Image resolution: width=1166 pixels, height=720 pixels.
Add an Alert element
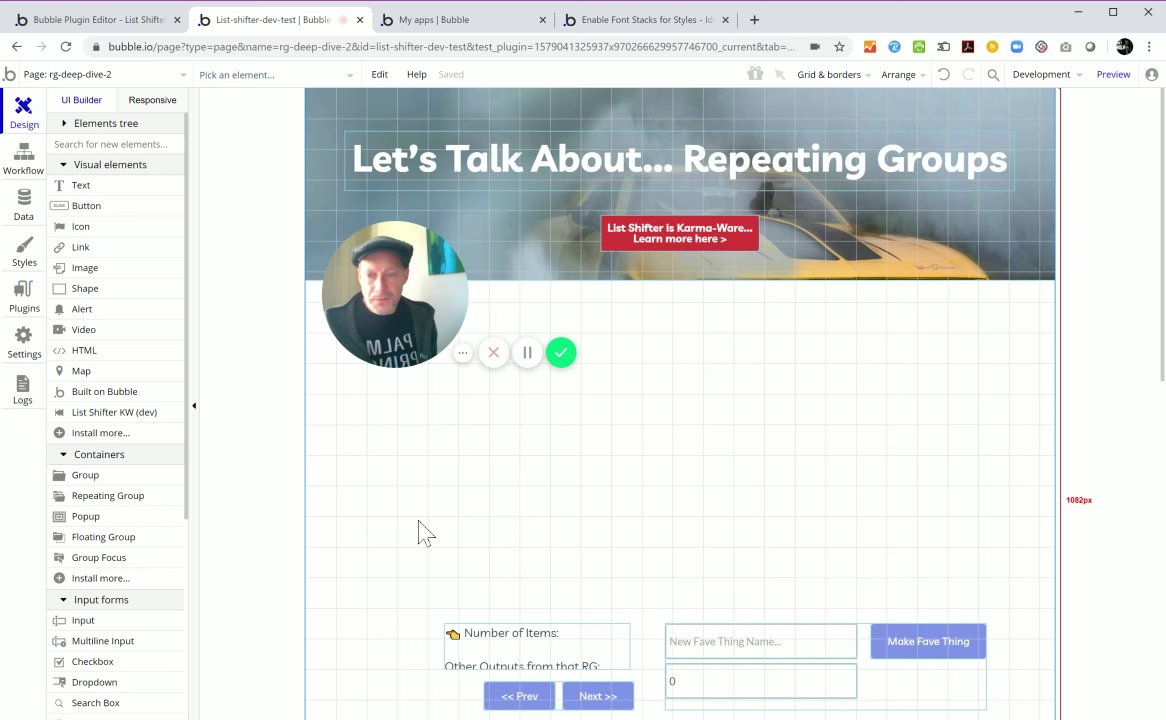tap(116, 309)
